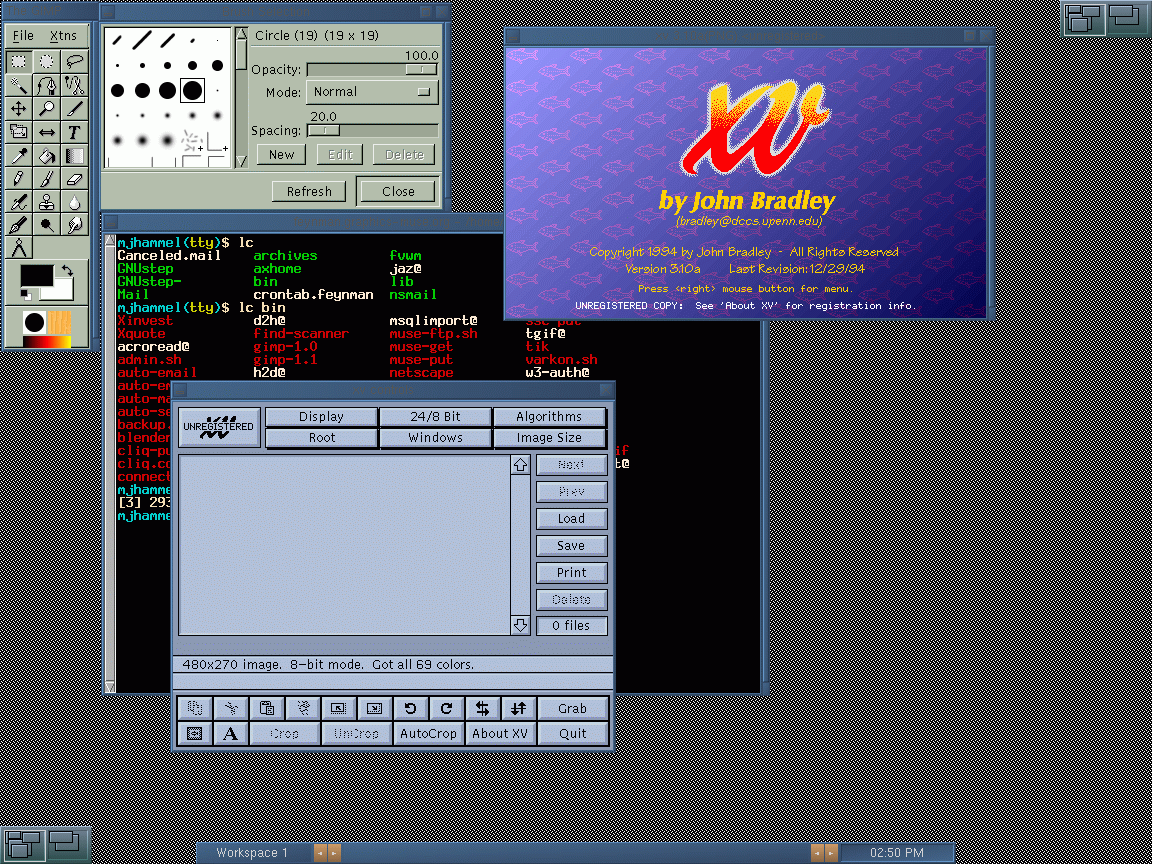
Task: Swap foreground and background colors arrow
Action: point(67,270)
